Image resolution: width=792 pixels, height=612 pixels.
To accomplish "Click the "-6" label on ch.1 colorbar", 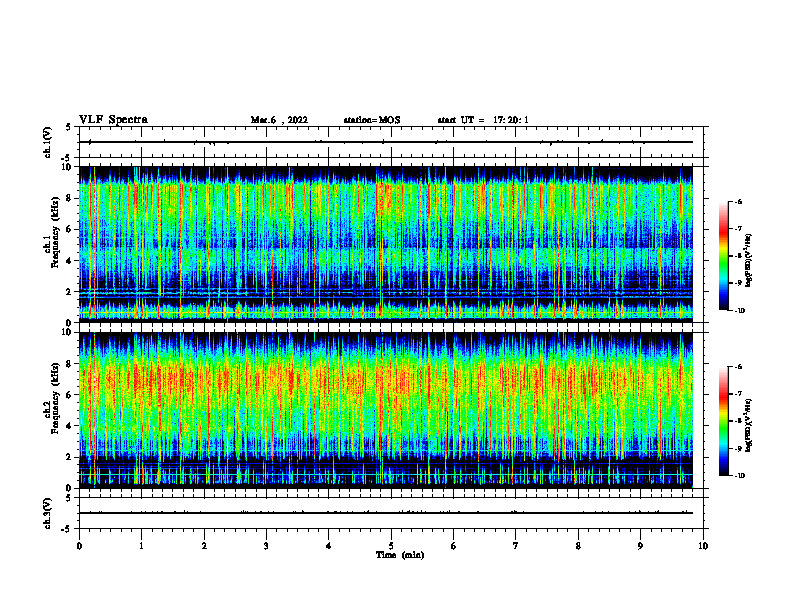I will pos(738,201).
